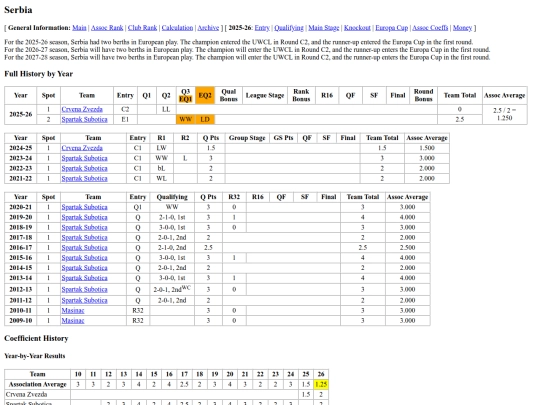Open the Calculation link
The height and width of the screenshot is (405, 540).
click(x=177, y=28)
